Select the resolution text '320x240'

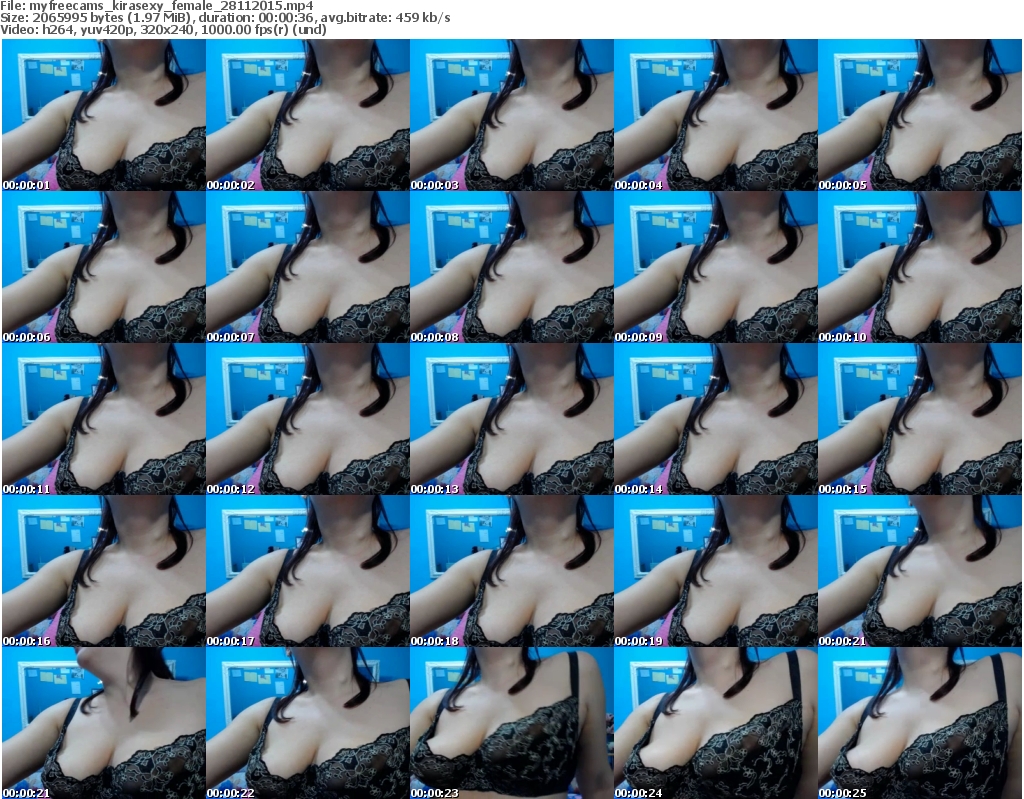(170, 29)
